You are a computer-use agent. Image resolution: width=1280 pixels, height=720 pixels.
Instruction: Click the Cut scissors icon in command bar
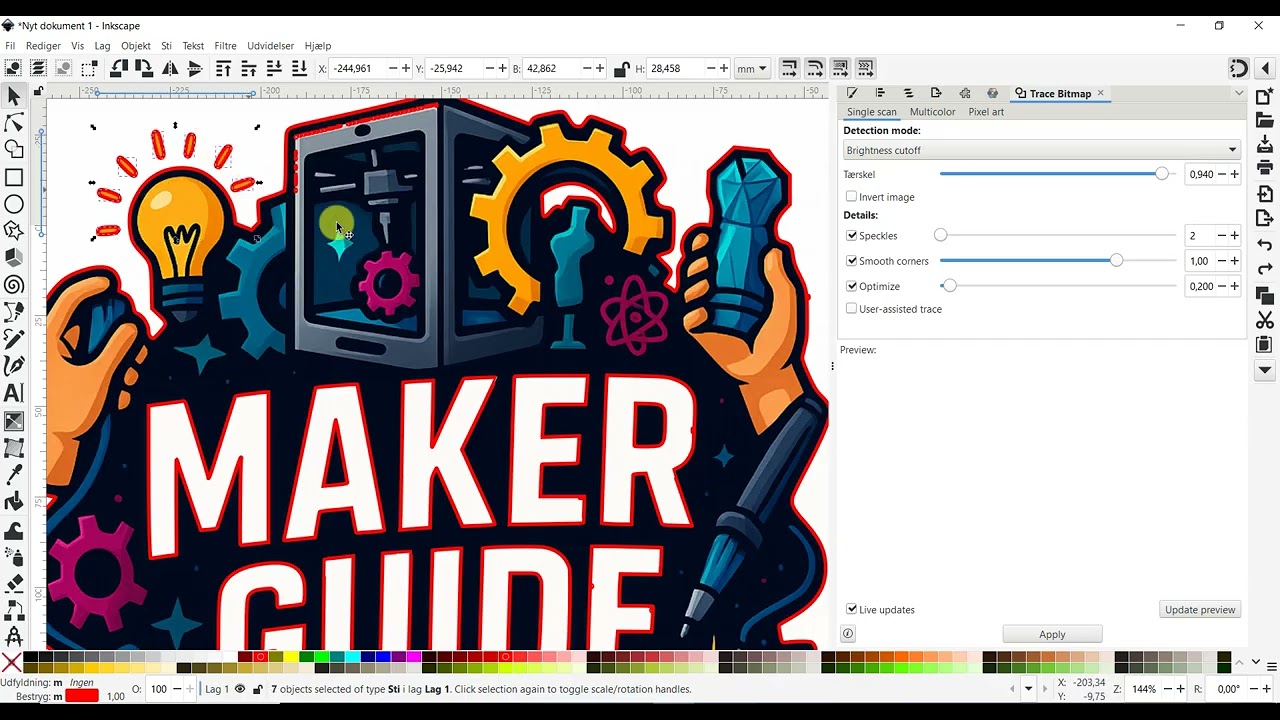click(1265, 320)
